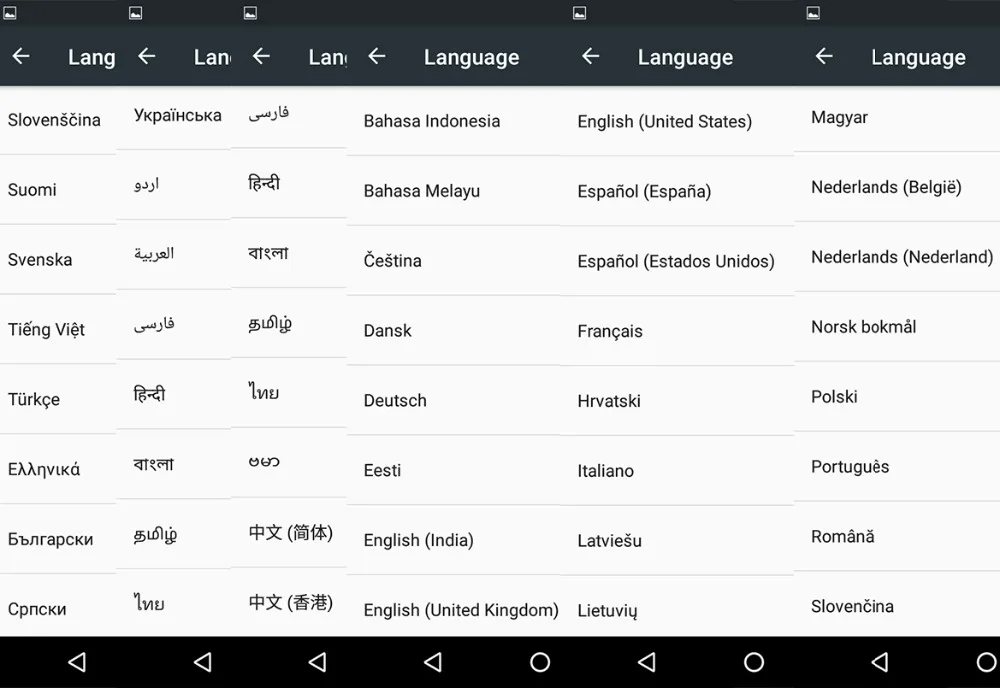Select Suomi as the language
This screenshot has width=1000, height=688.
pos(58,190)
